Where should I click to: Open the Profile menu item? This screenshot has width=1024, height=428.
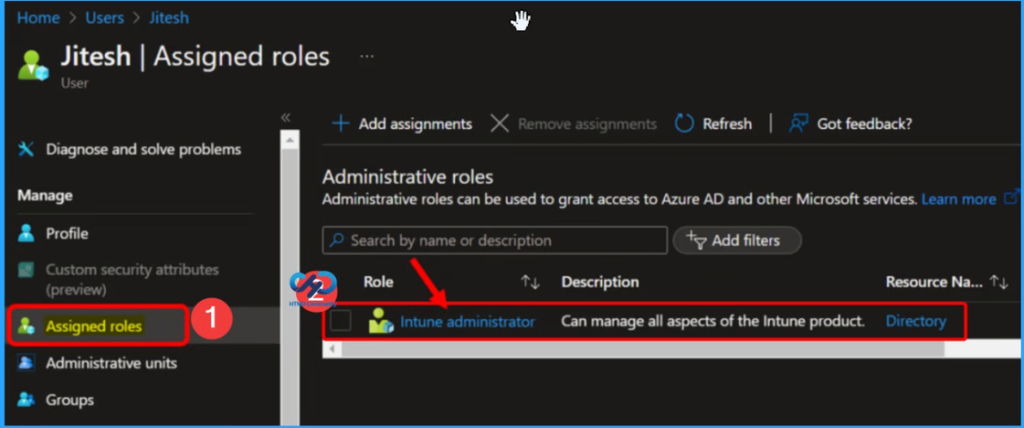pos(67,233)
